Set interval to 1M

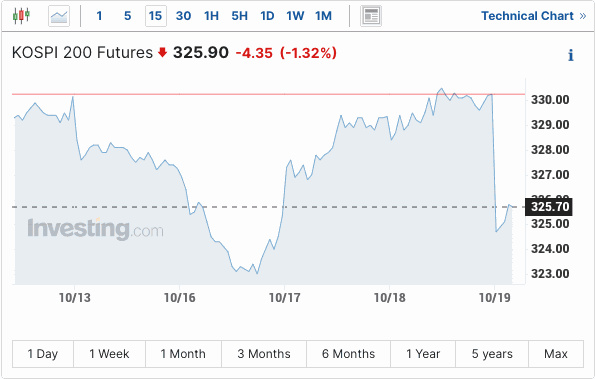[323, 16]
